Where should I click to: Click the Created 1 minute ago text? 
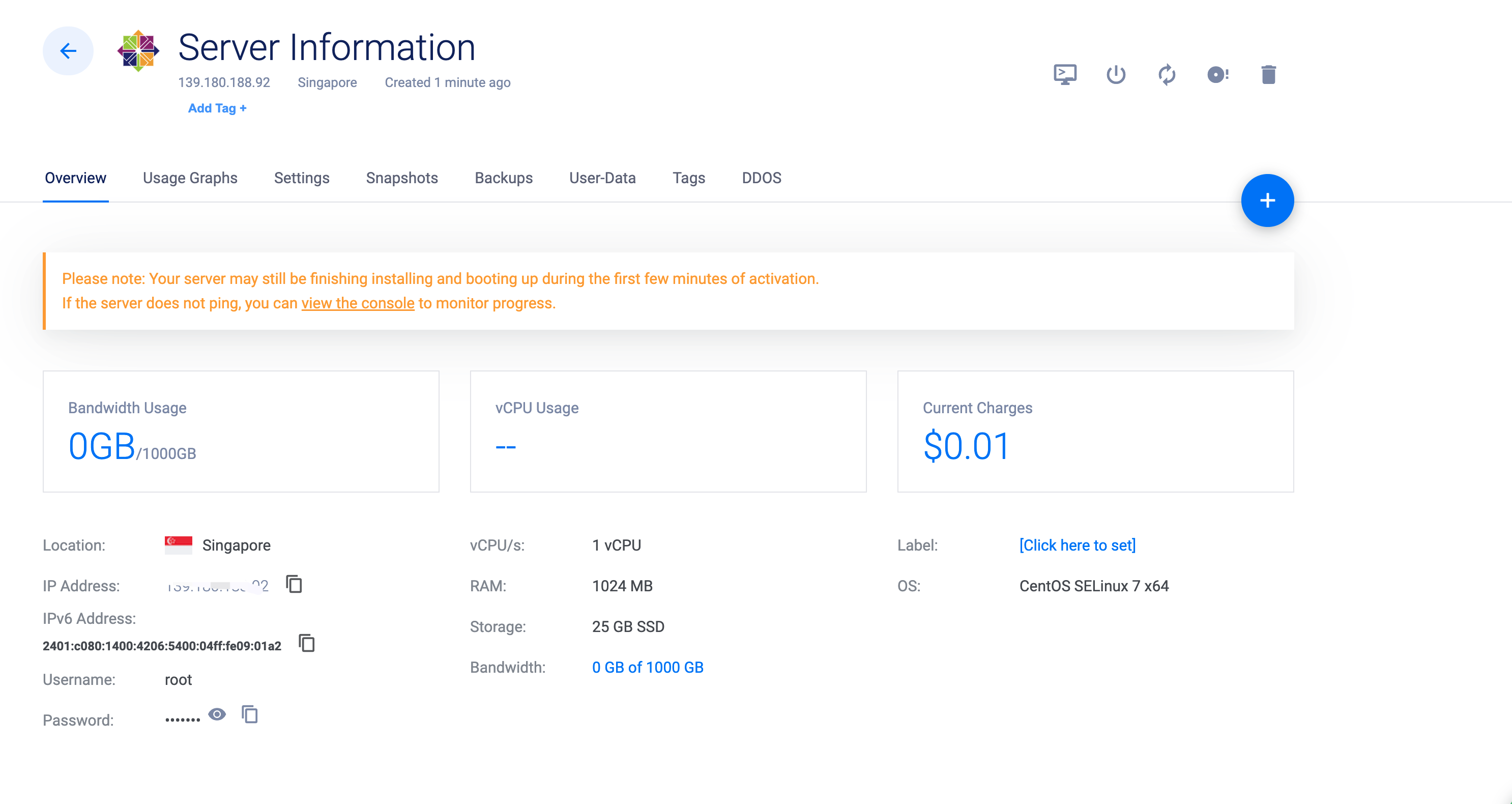(x=448, y=83)
